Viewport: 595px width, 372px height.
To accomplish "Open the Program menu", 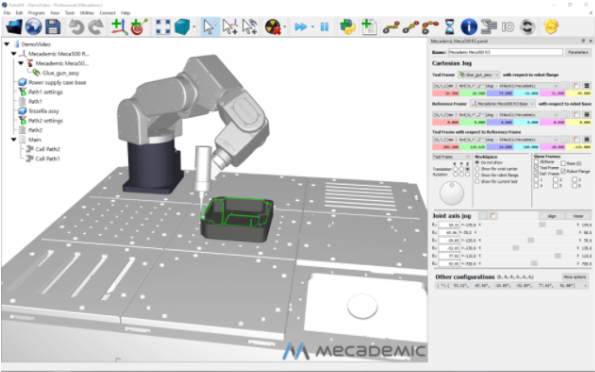I will click(x=36, y=13).
